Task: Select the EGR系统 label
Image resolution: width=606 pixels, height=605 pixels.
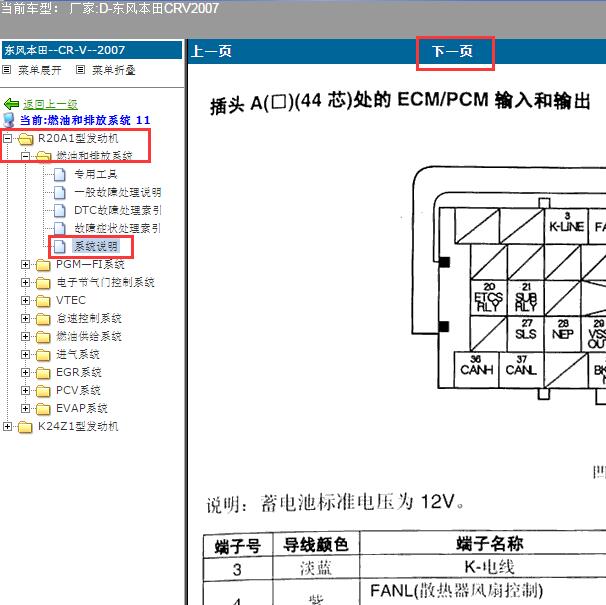Action: 78,372
